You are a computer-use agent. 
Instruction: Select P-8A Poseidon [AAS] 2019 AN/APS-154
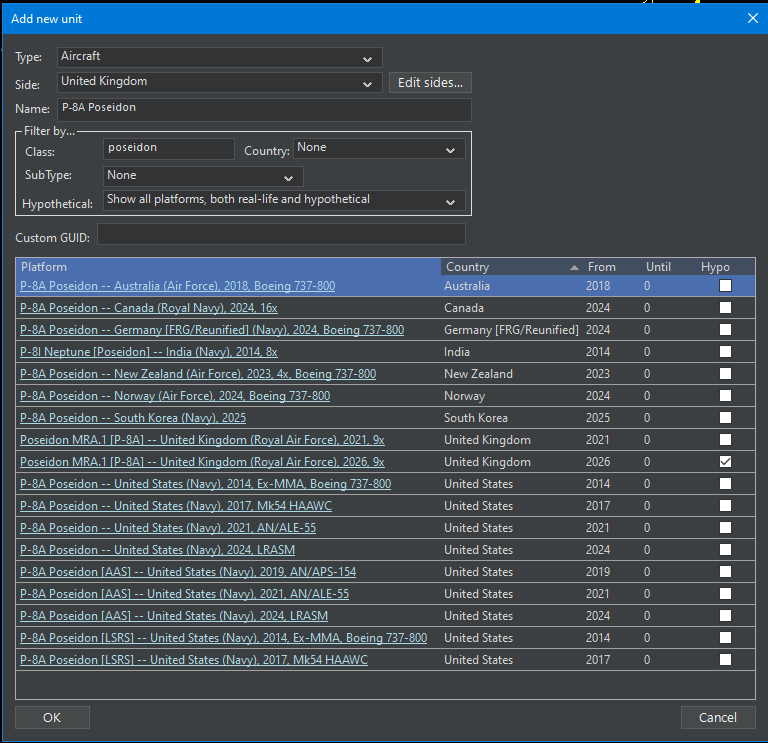tap(188, 572)
